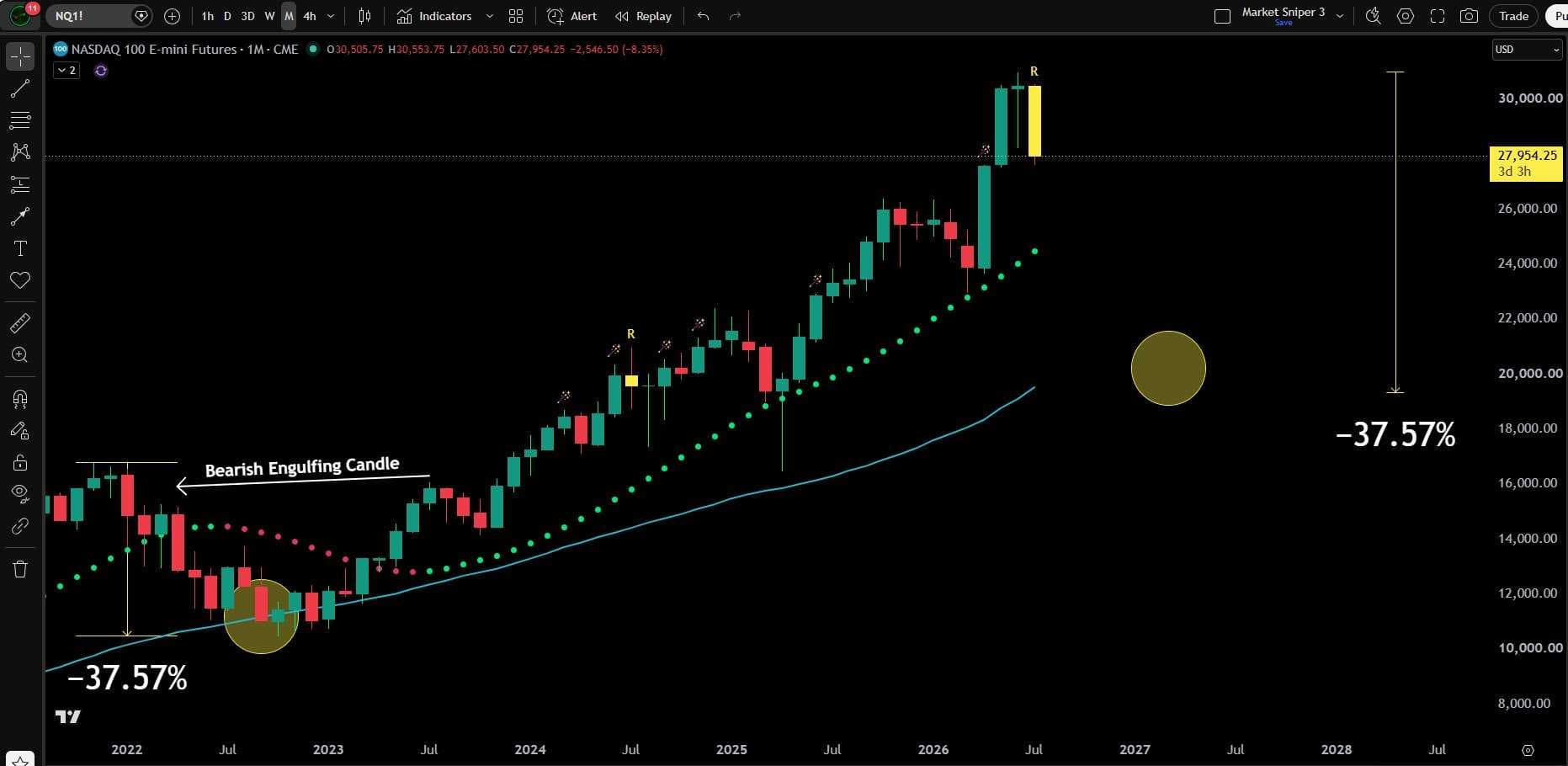1568x766 pixels.
Task: Select the W weekly timeframe
Action: click(269, 16)
